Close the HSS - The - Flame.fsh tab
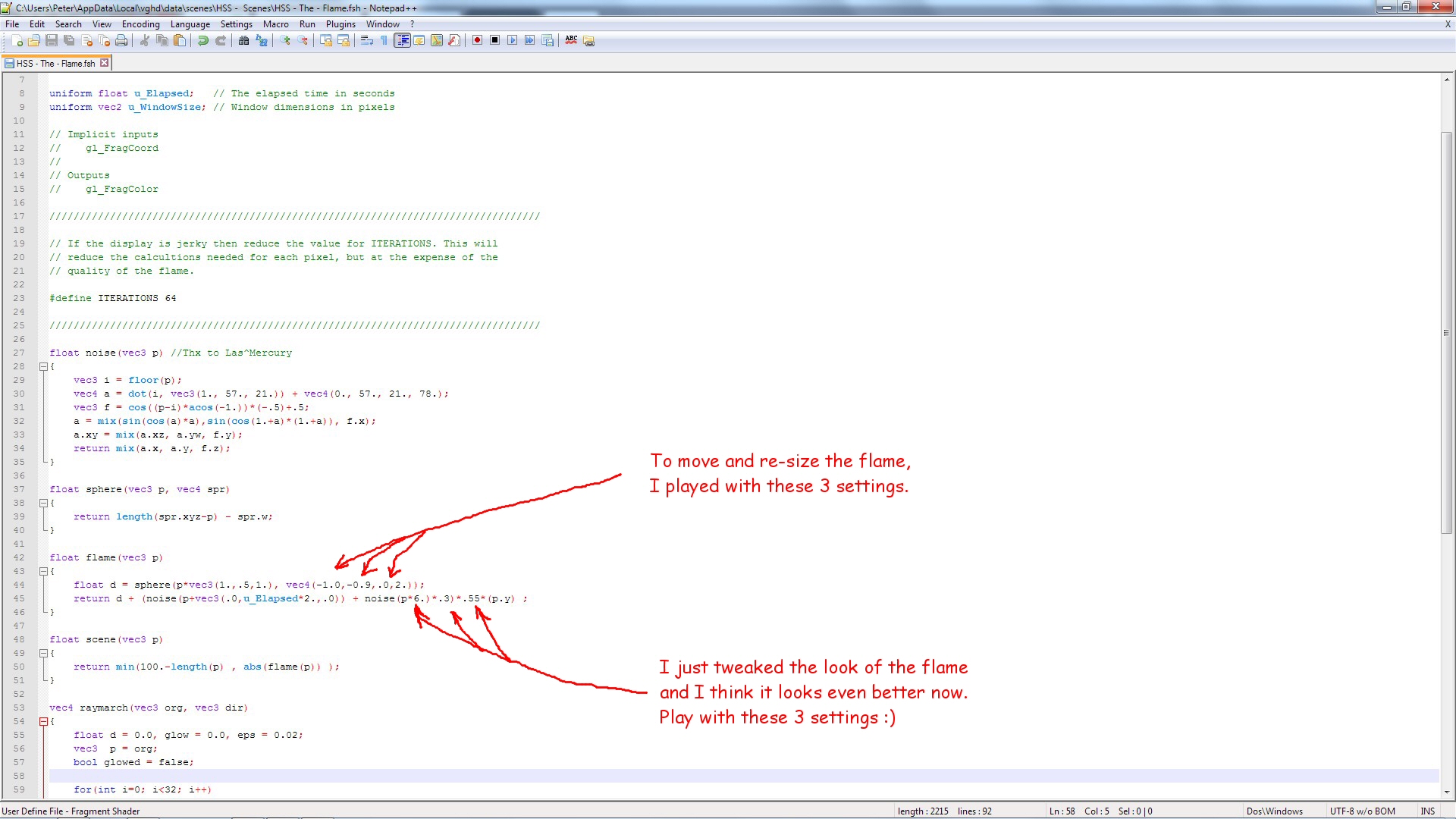The width and height of the screenshot is (1456, 819). (105, 63)
